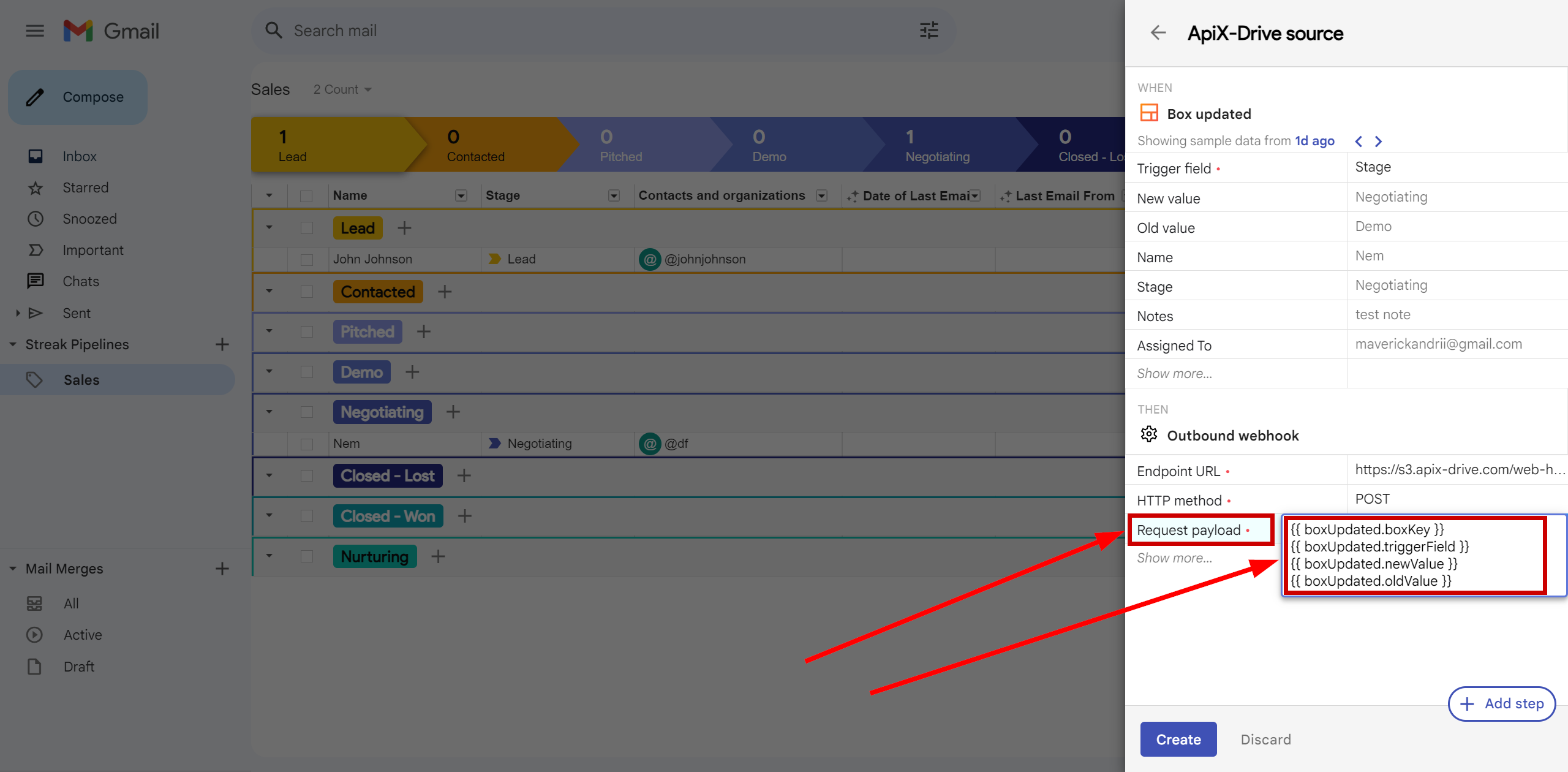Open the Starred folder star icon

[36, 187]
